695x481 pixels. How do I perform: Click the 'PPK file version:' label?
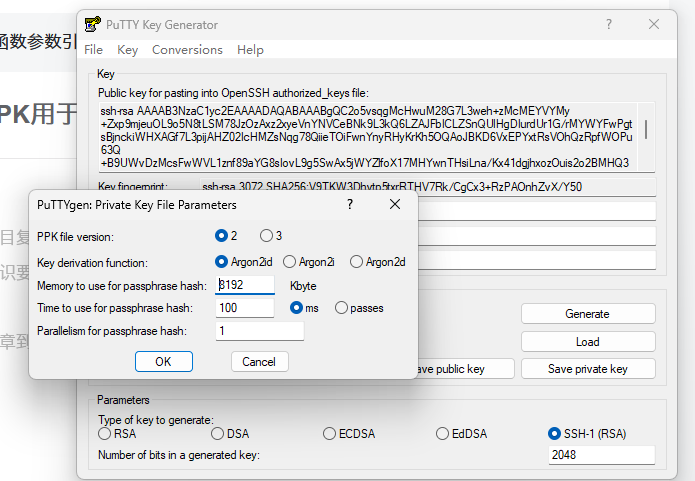[x=75, y=237]
